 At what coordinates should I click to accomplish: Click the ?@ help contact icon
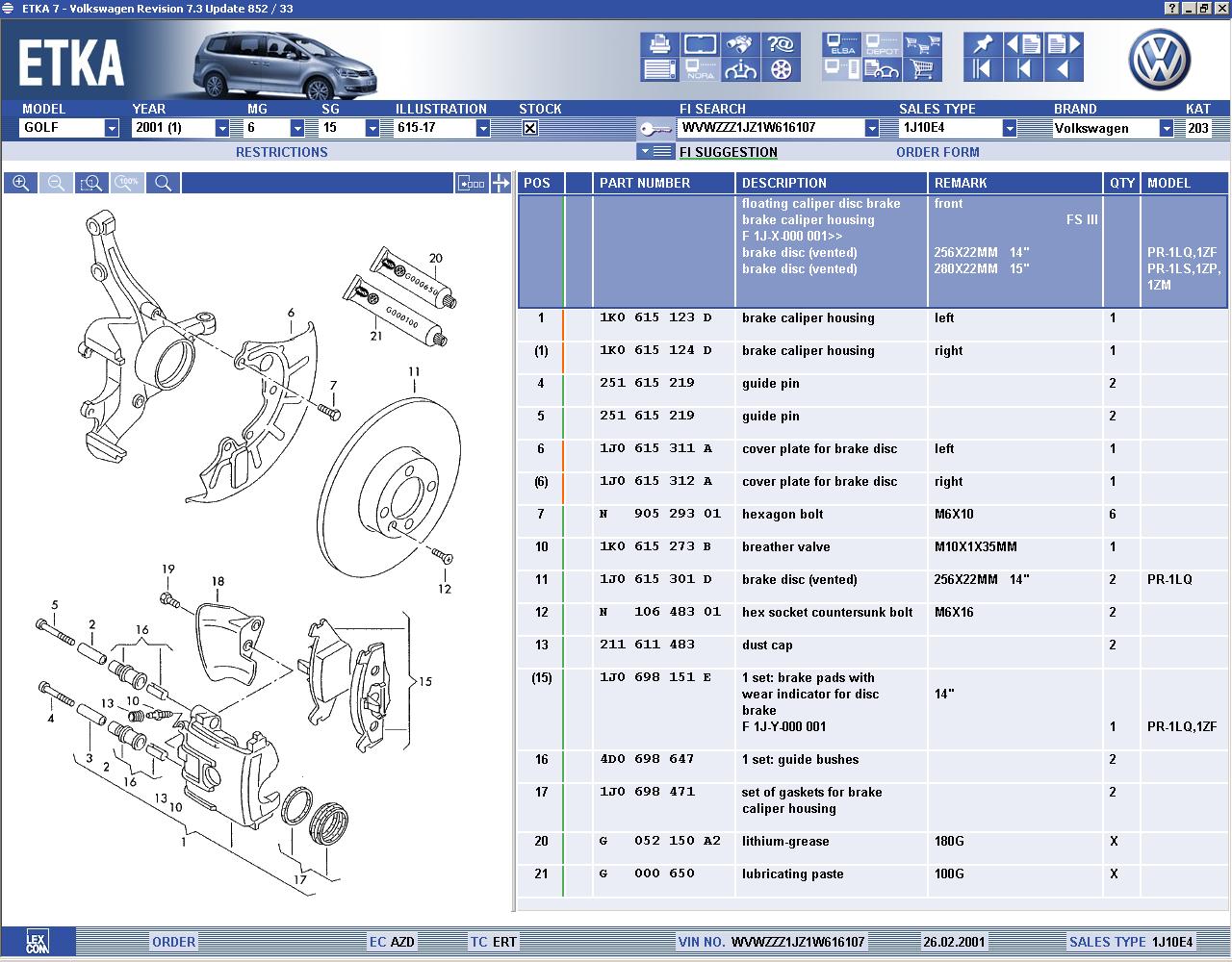(x=781, y=44)
